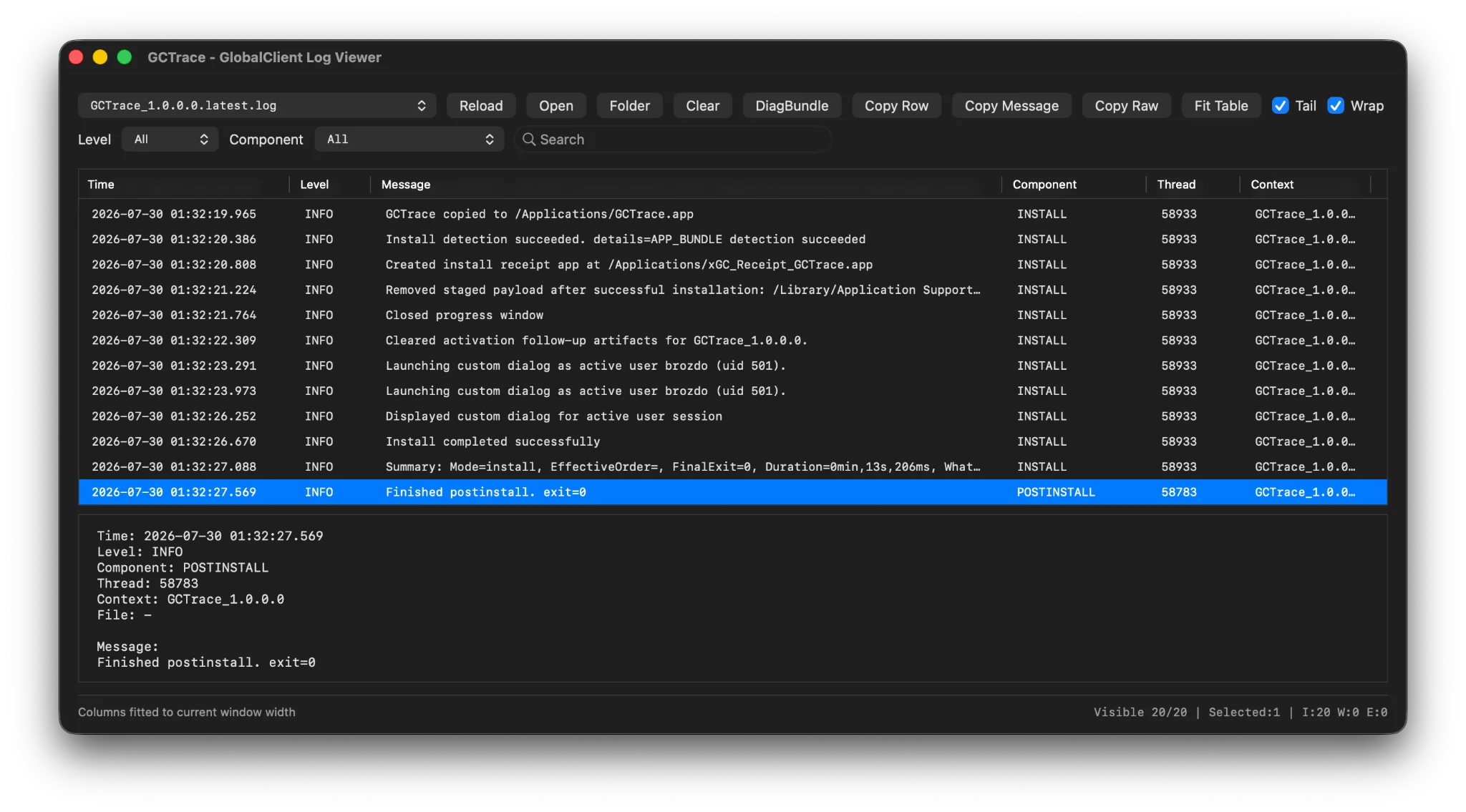Select highlighted 'Finished postinstall. exit=0' row
Image resolution: width=1466 pixels, height=812 pixels.
coord(732,492)
